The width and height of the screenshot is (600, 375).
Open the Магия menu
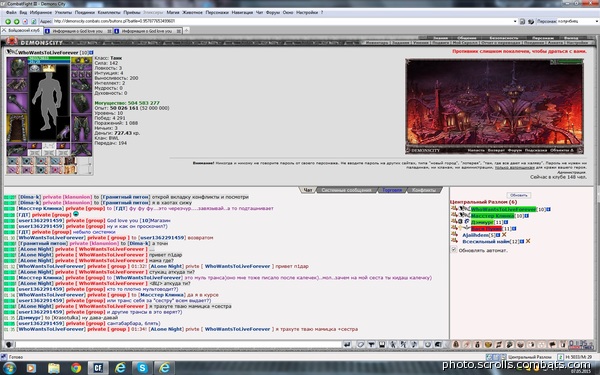pyautogui.click(x=173, y=13)
